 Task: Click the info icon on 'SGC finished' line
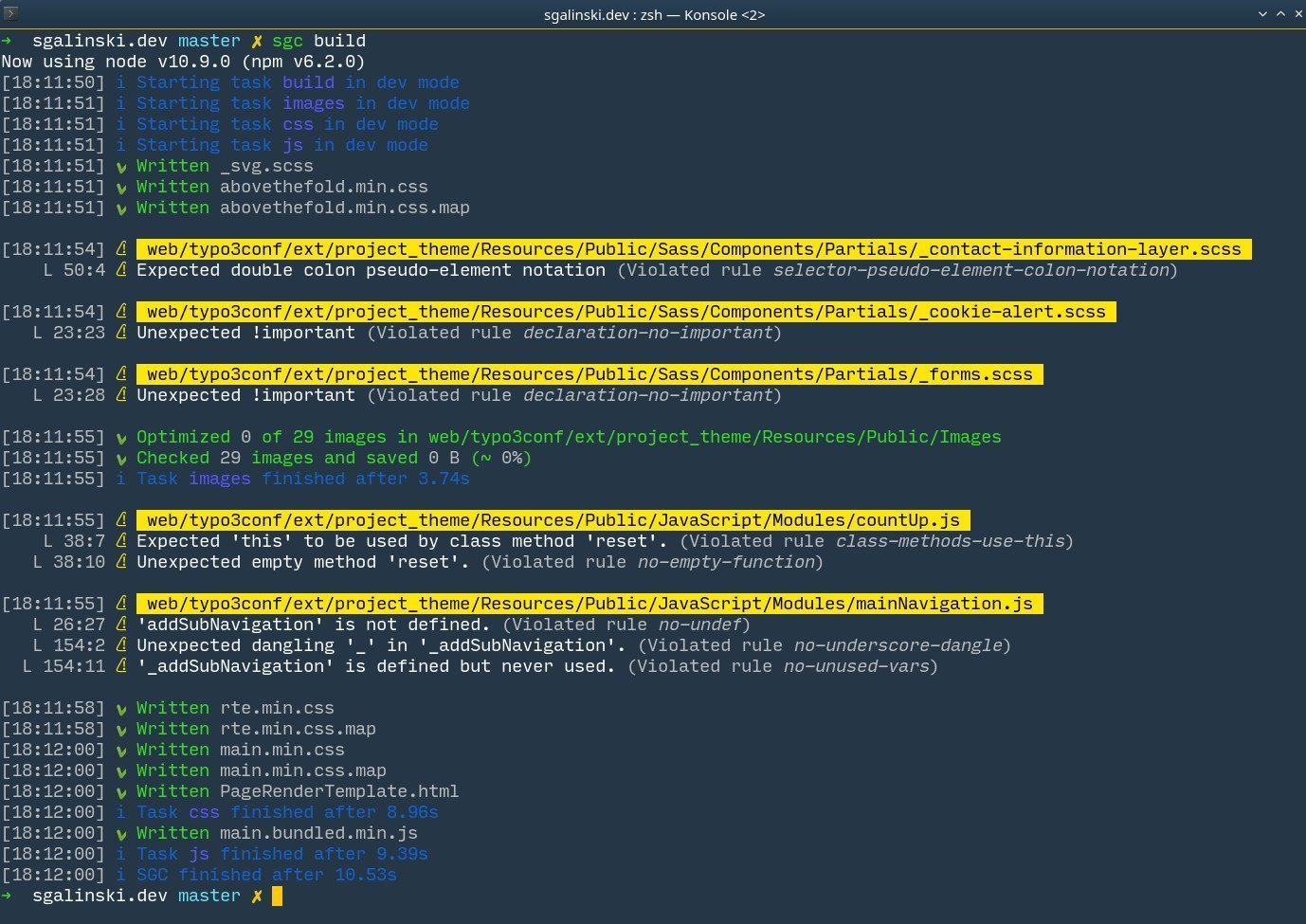pyautogui.click(x=120, y=875)
